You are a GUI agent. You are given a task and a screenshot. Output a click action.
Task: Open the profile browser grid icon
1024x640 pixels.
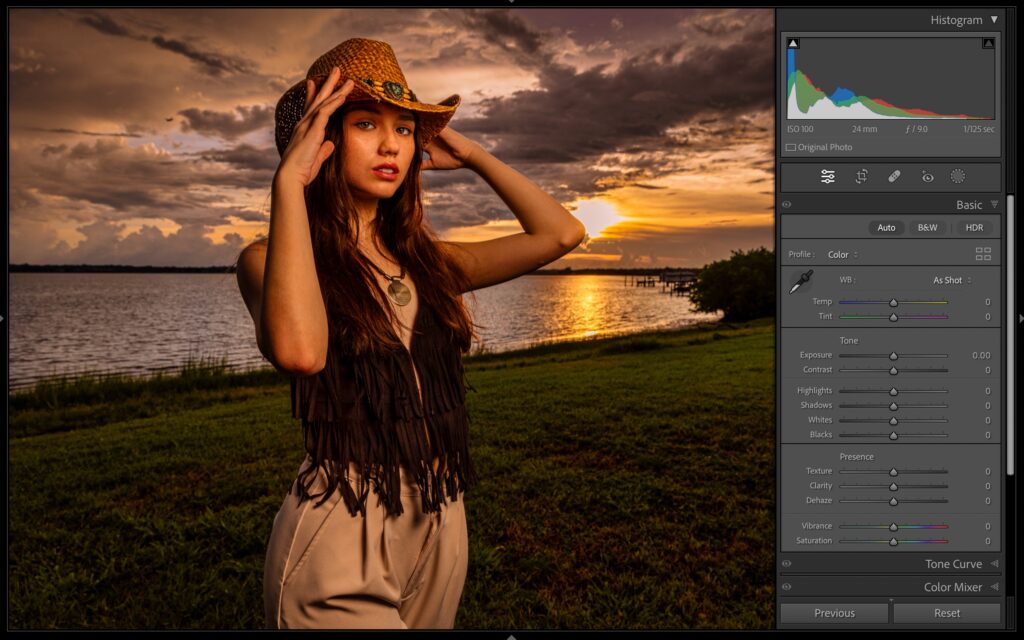click(983, 254)
